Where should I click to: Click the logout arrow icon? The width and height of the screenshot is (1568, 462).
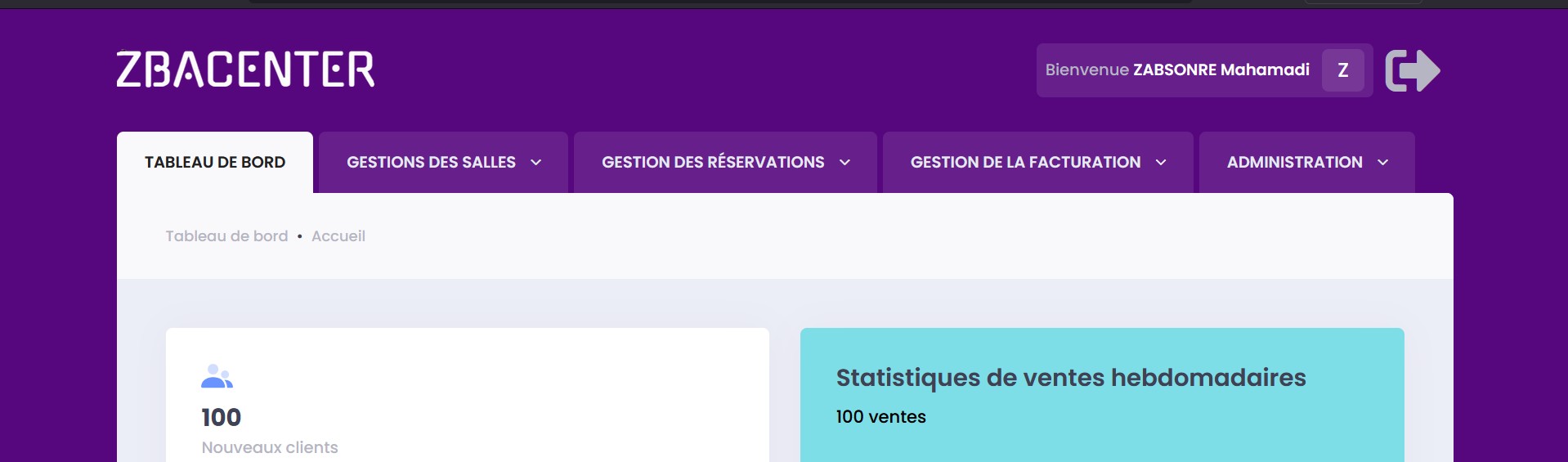pos(1412,70)
